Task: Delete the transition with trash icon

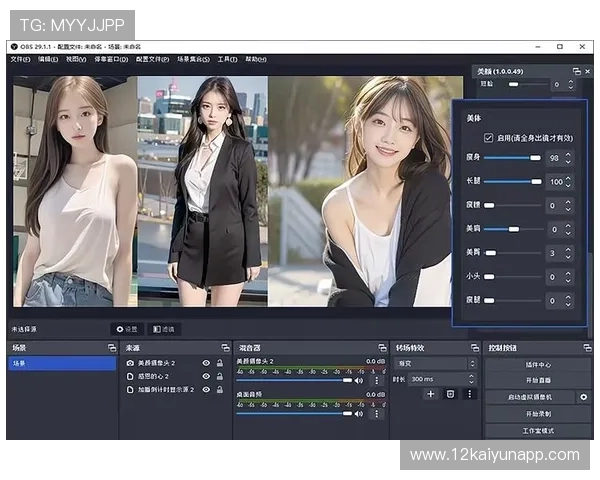Action: coord(450,394)
